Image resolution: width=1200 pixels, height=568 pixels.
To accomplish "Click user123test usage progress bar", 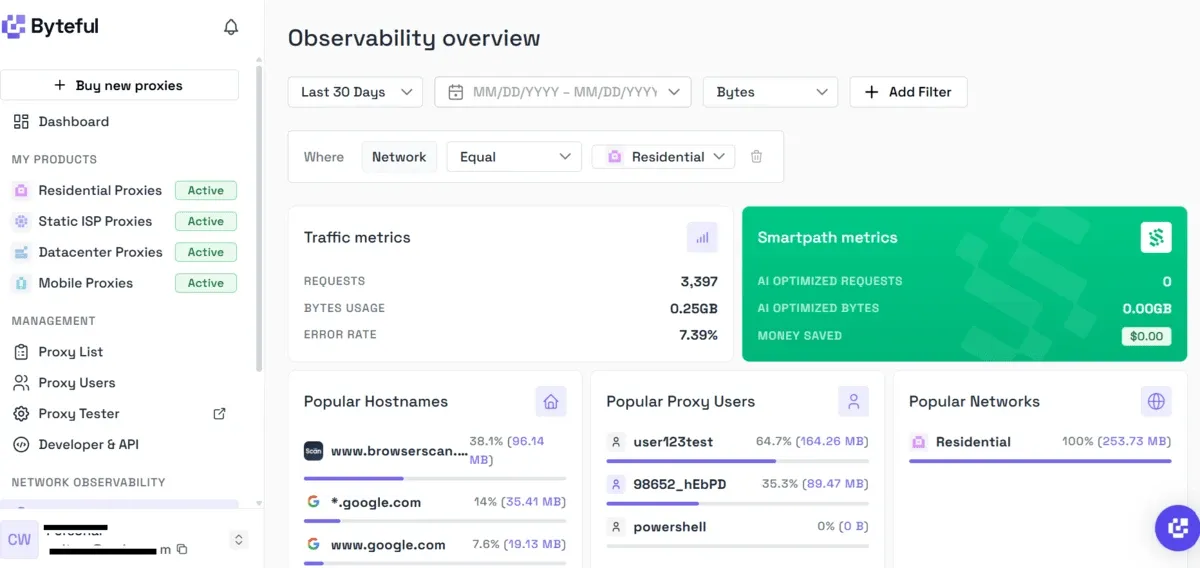I will click(x=737, y=461).
